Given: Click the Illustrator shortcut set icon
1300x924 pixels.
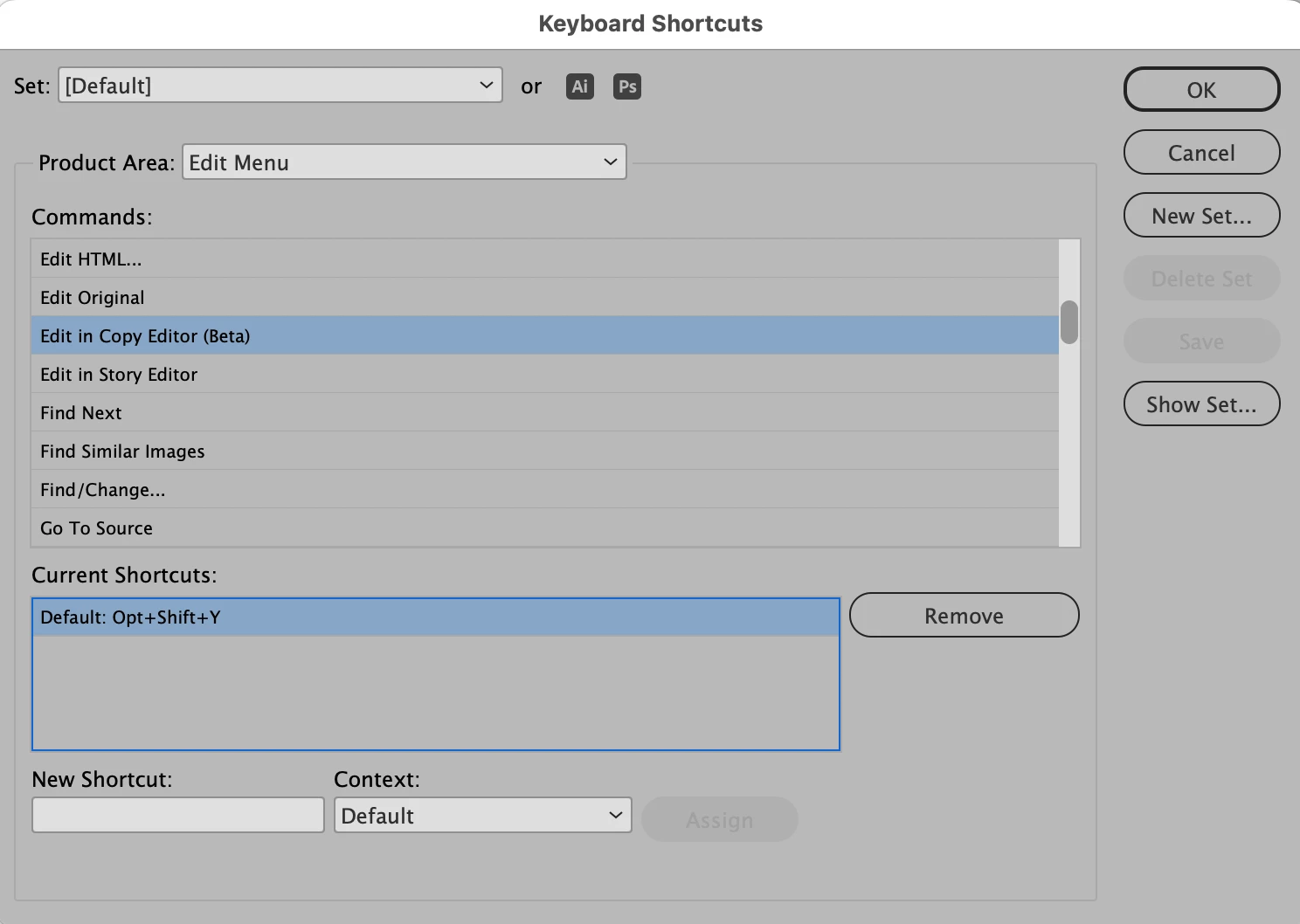Looking at the screenshot, I should click(x=579, y=86).
